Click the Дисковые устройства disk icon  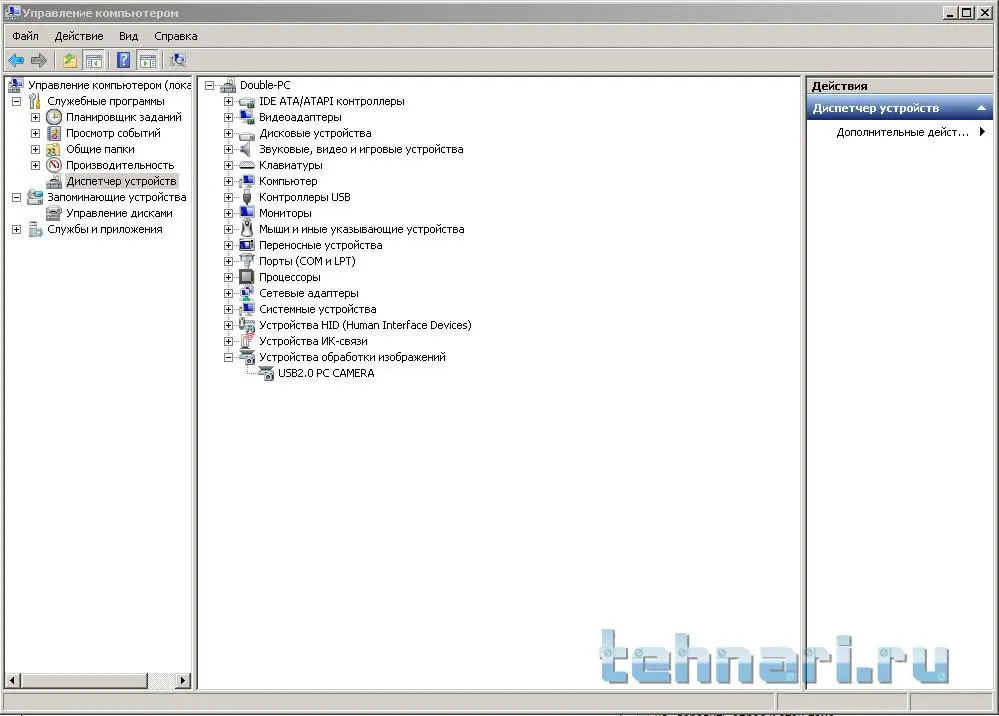(247, 134)
